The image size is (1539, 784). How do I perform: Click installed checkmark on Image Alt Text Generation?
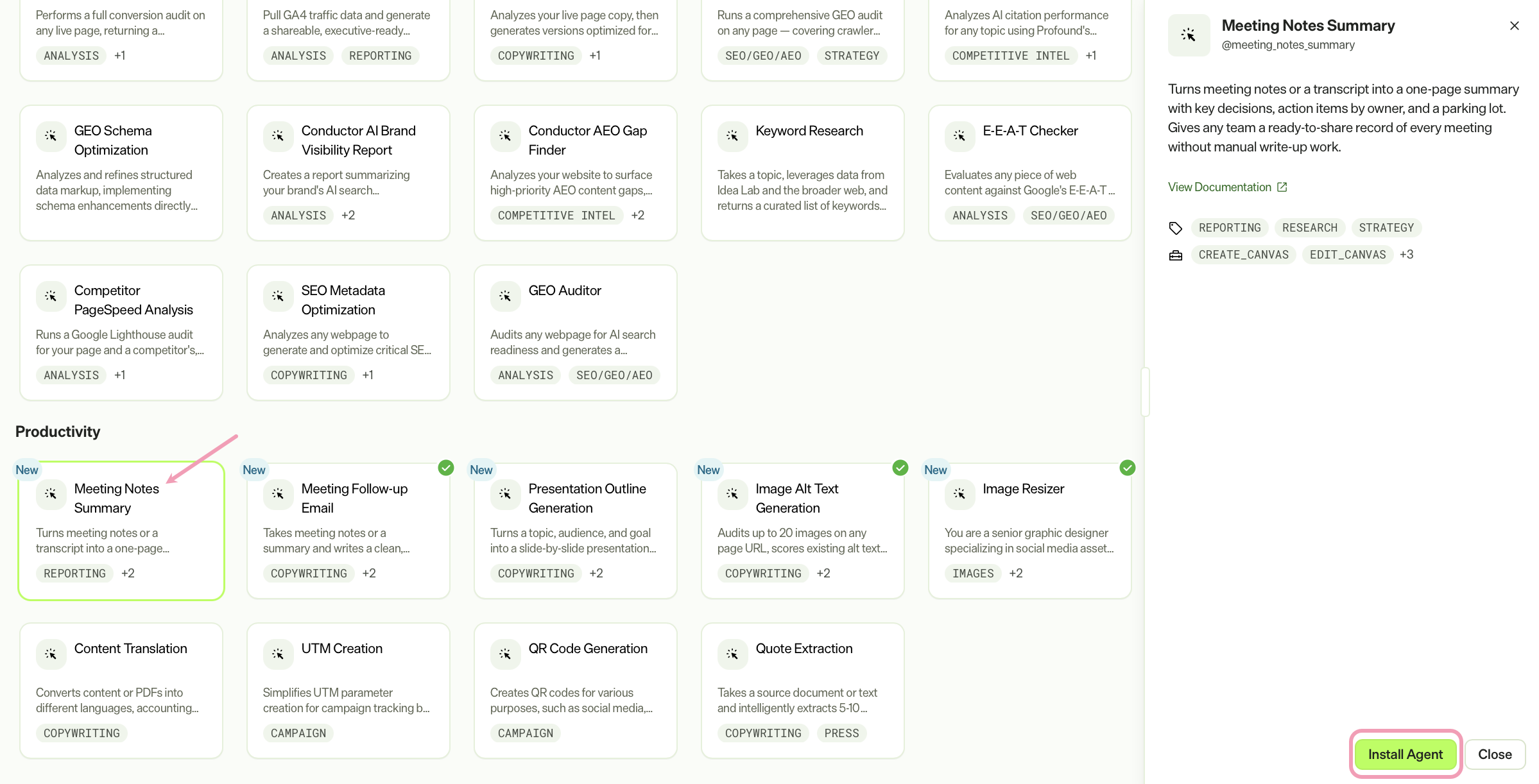tap(900, 468)
